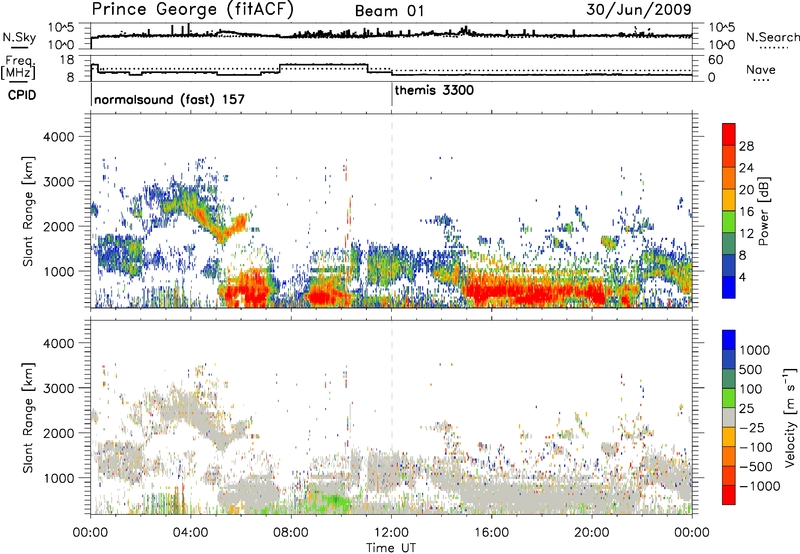This screenshot has height=554, width=800.
Task: Select the "4000" range tick of the power panel
Action: [x=59, y=137]
